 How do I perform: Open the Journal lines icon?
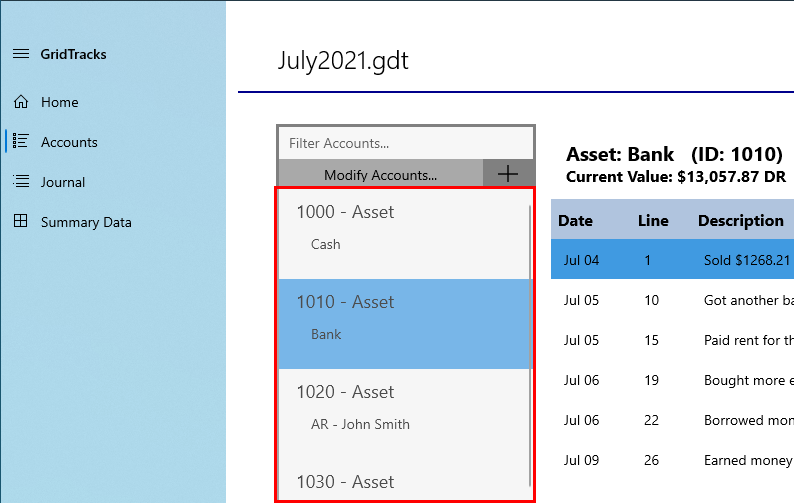coord(21,181)
